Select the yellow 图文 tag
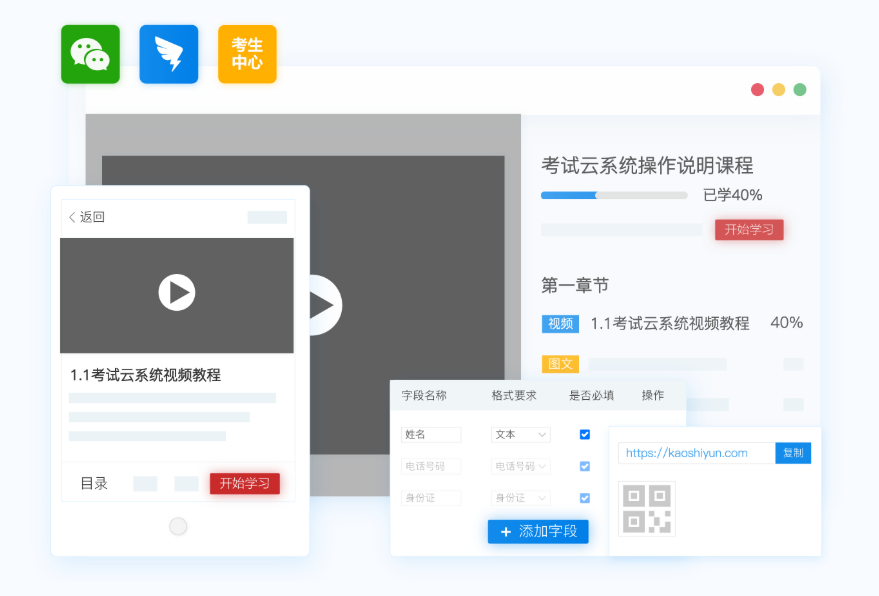 point(560,364)
